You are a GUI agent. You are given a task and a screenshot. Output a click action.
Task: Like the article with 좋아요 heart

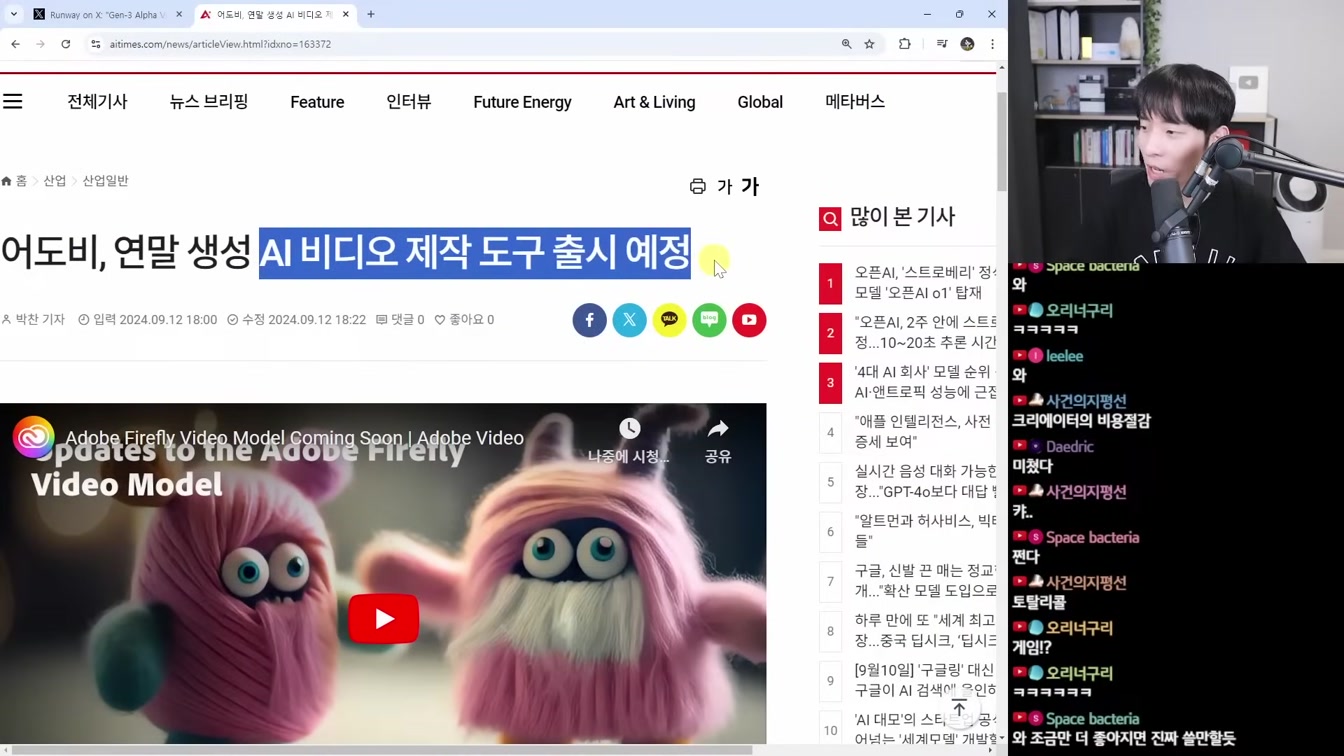[x=464, y=320]
